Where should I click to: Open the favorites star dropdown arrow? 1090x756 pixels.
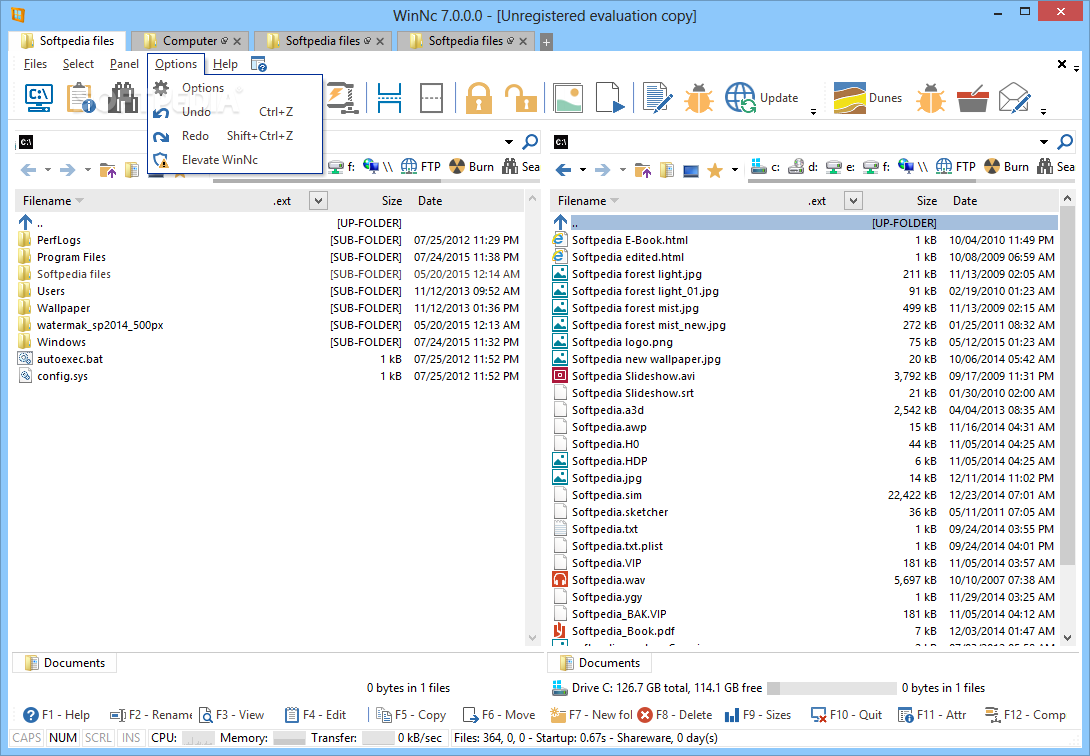point(734,170)
